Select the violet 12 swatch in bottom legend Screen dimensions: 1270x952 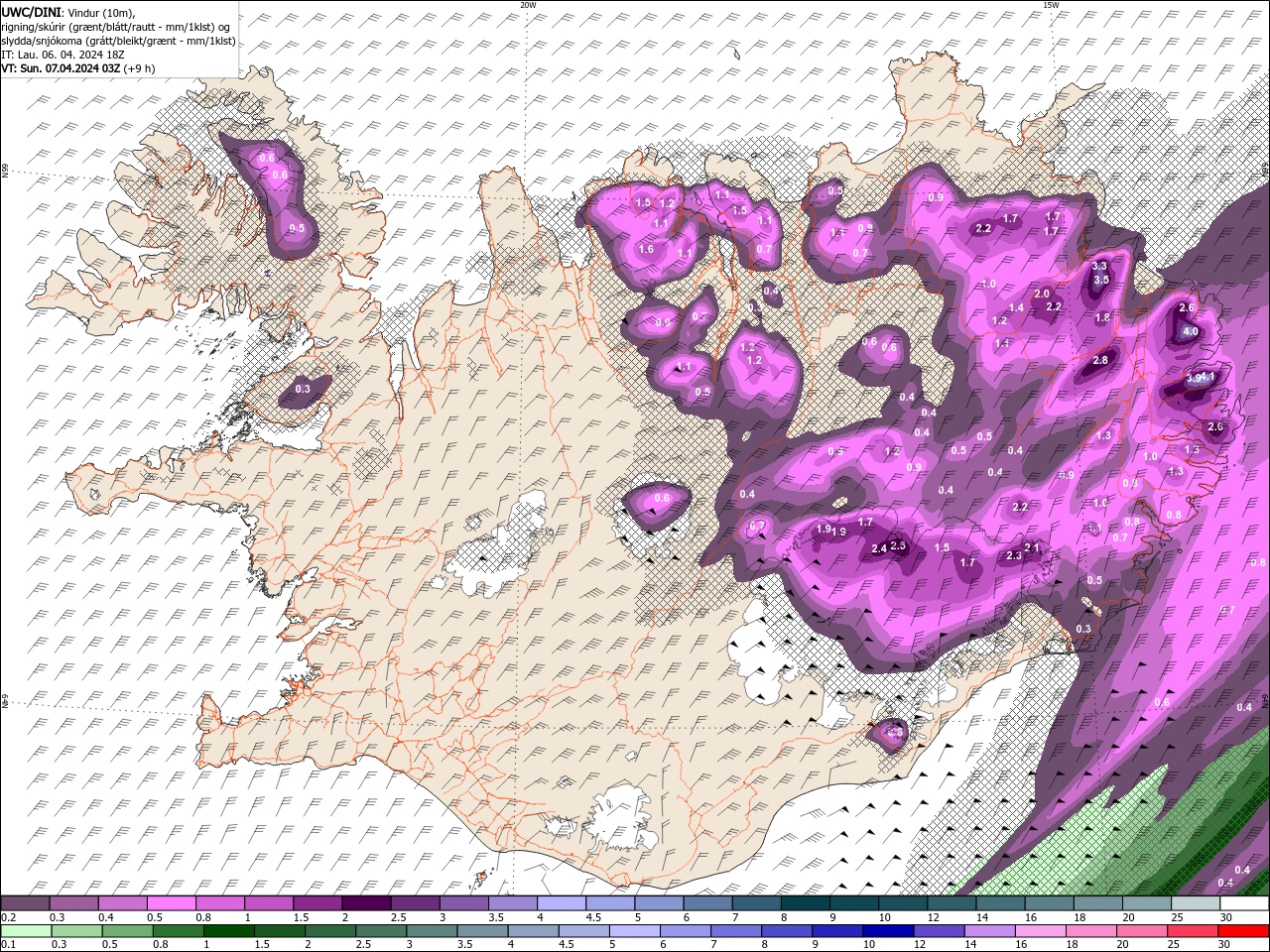939,930
